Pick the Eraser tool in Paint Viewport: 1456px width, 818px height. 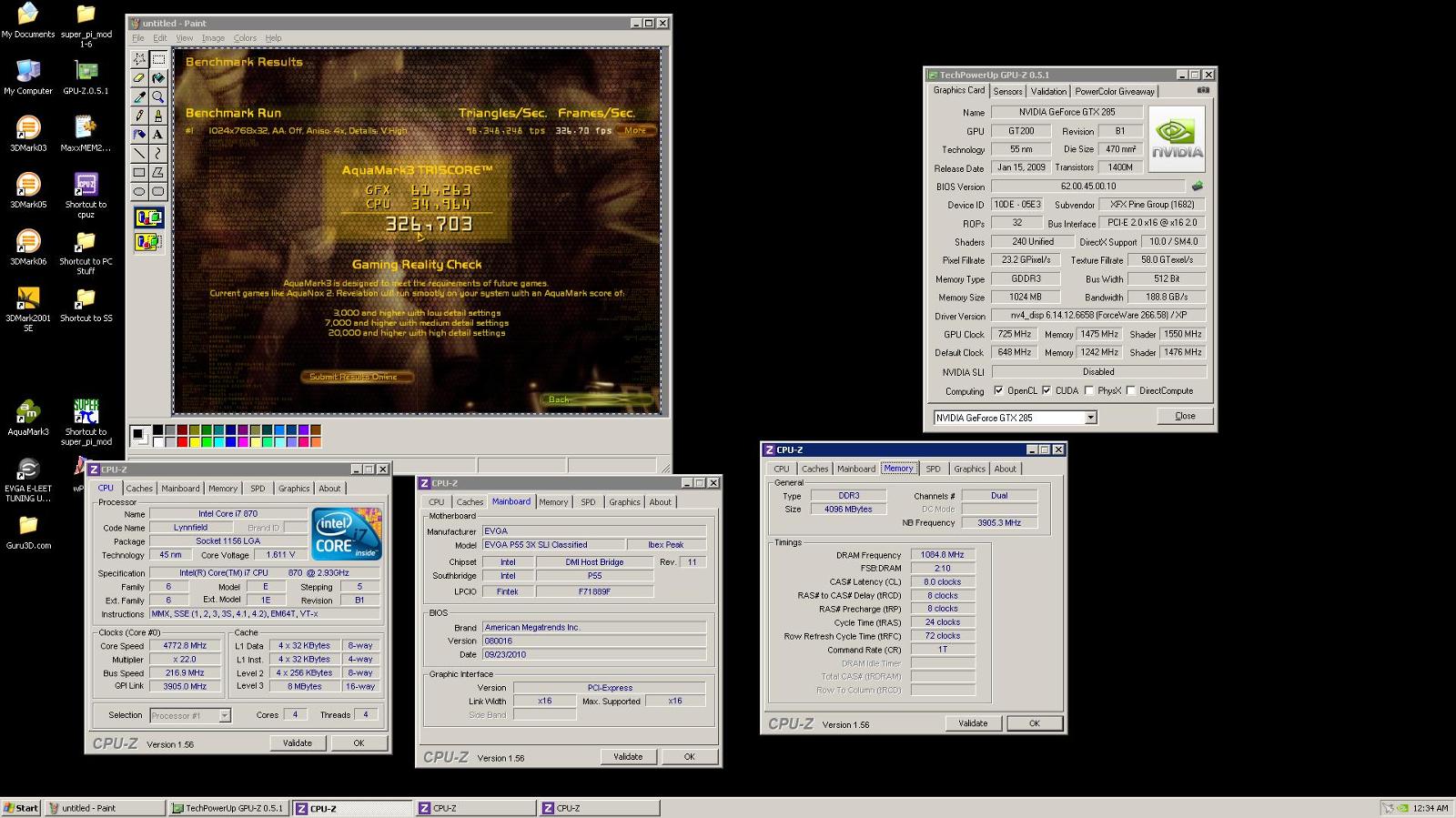(139, 78)
